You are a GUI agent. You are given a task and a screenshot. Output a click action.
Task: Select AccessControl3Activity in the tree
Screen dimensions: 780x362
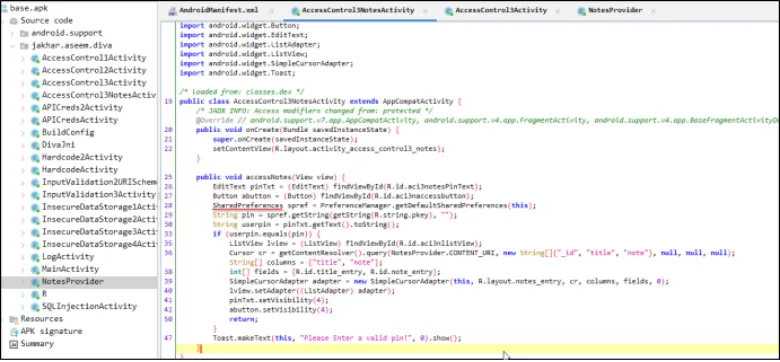[94, 83]
